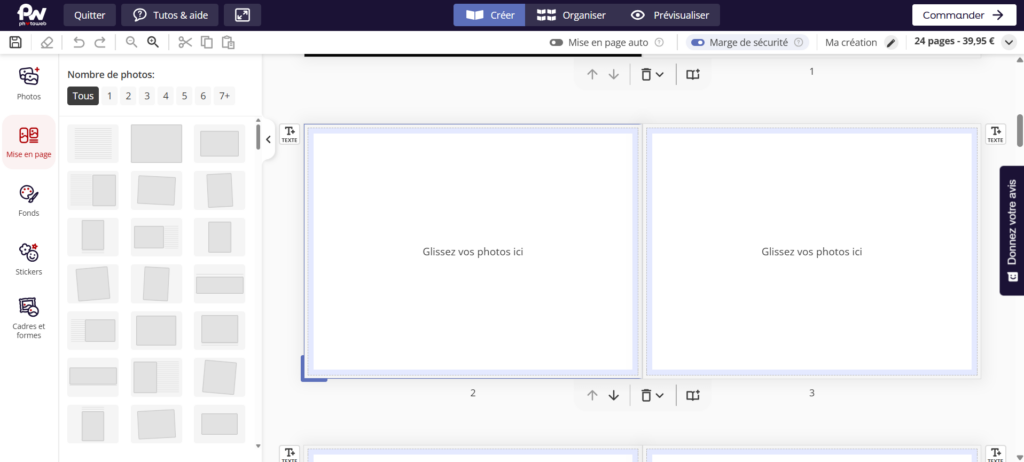Click info icon next to Mise en page auto
Screen dimensions: 1024x462
click(x=659, y=42)
